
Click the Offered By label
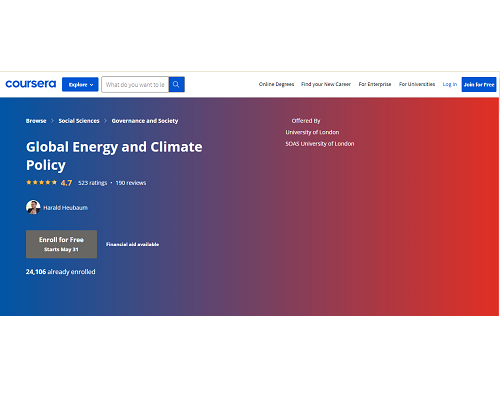306,121
